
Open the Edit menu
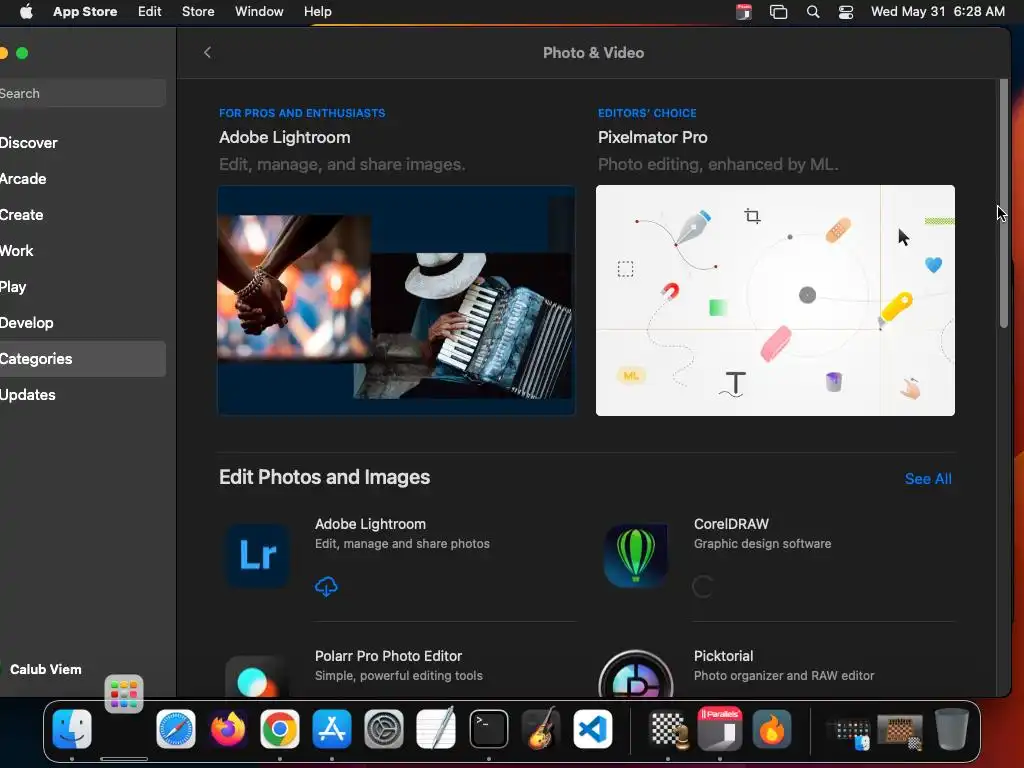point(150,12)
